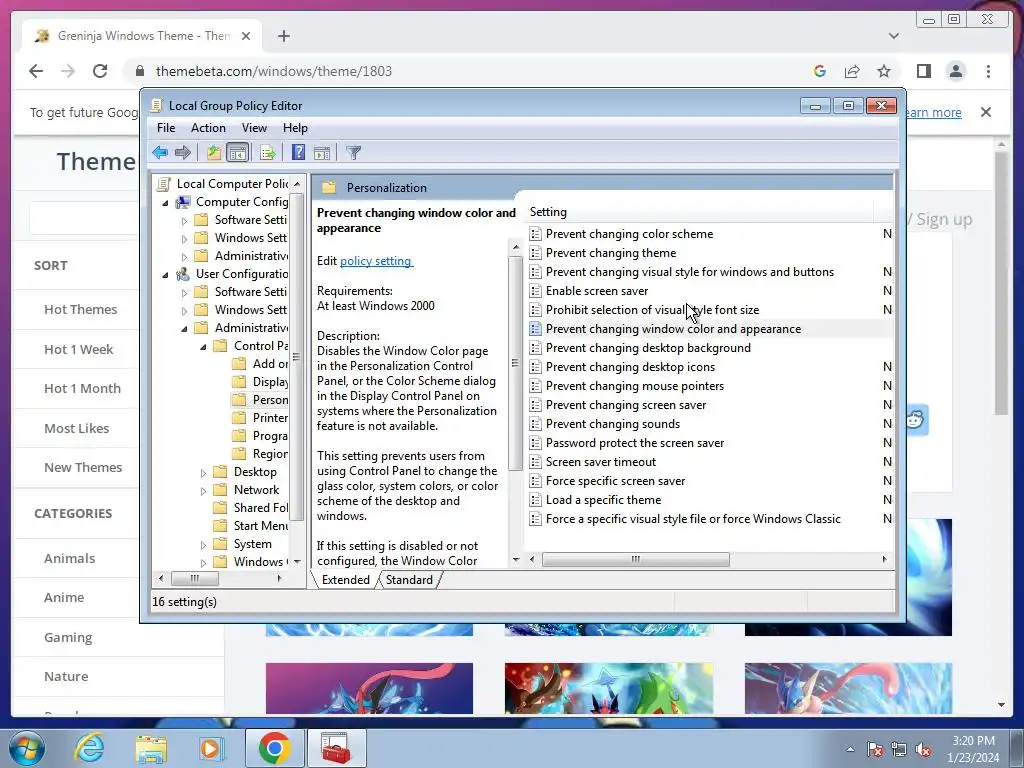Open the Help toolbar icon
The height and width of the screenshot is (768, 1024).
pyautogui.click(x=298, y=153)
